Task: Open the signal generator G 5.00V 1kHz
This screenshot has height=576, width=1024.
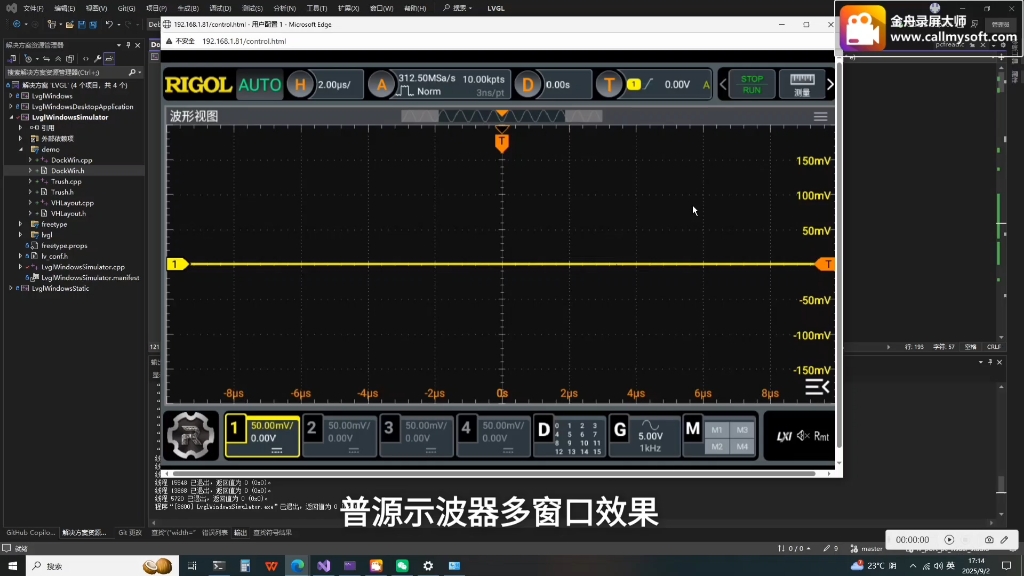Action: click(x=644, y=436)
